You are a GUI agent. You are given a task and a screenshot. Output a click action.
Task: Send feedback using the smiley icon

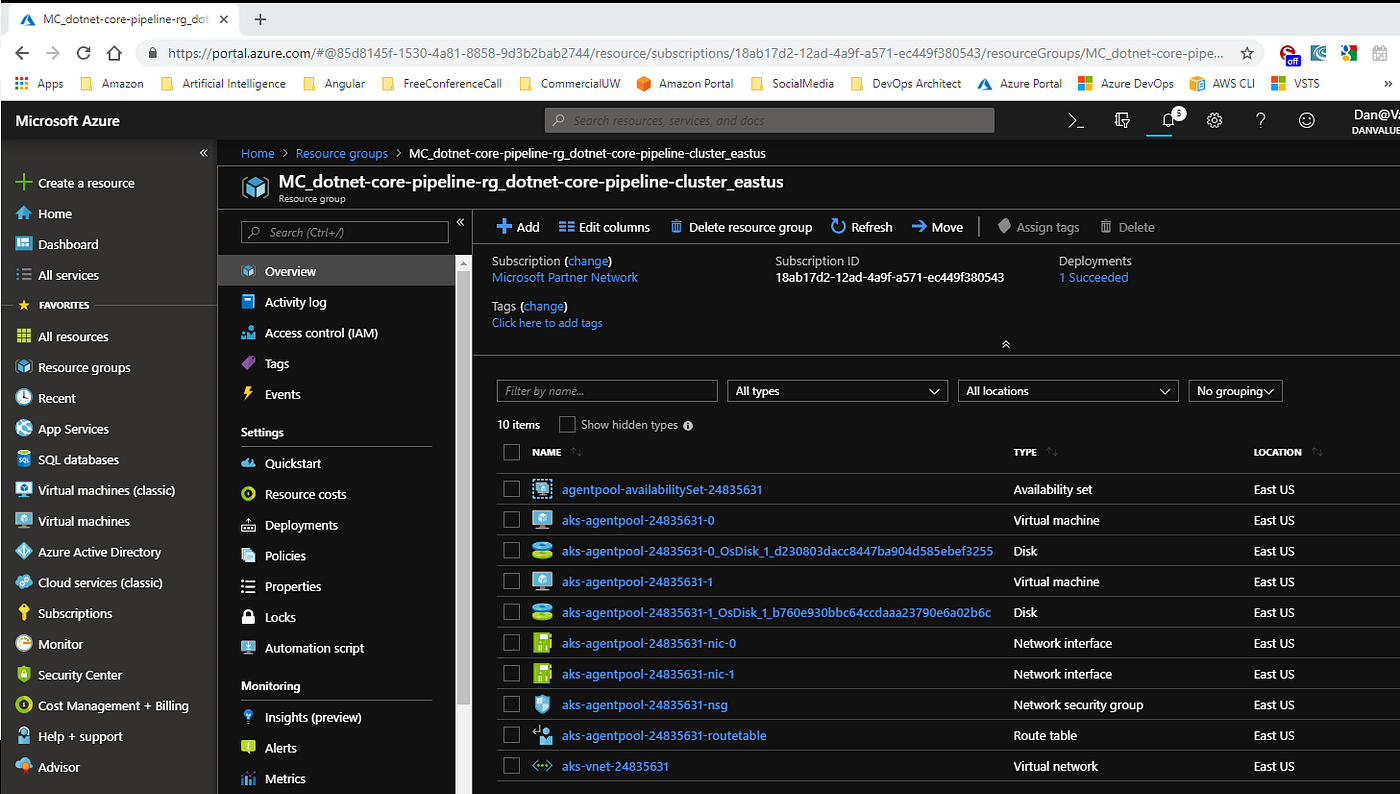(1306, 120)
